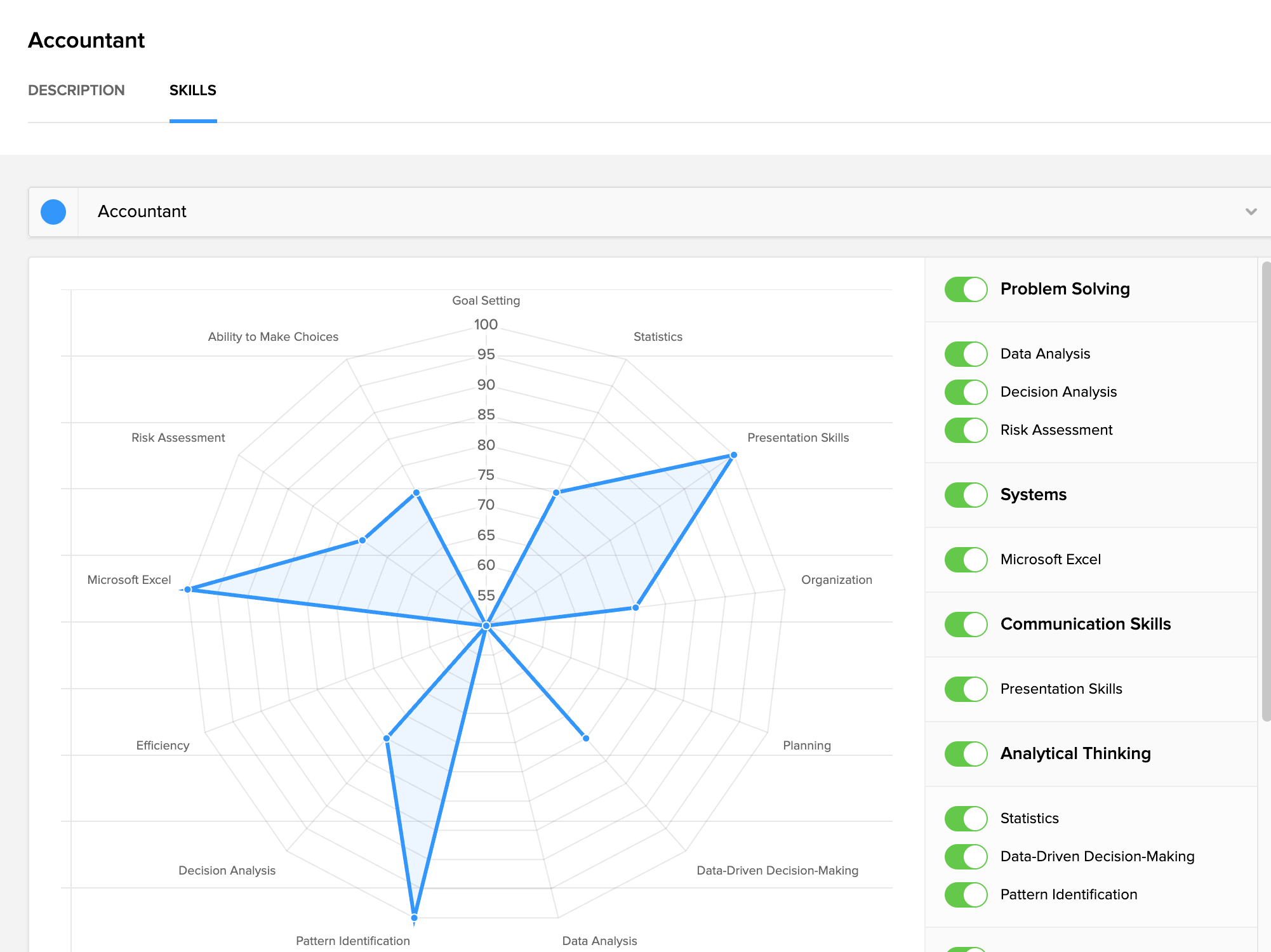Toggle off Pattern Identification
The image size is (1271, 952).
966,895
